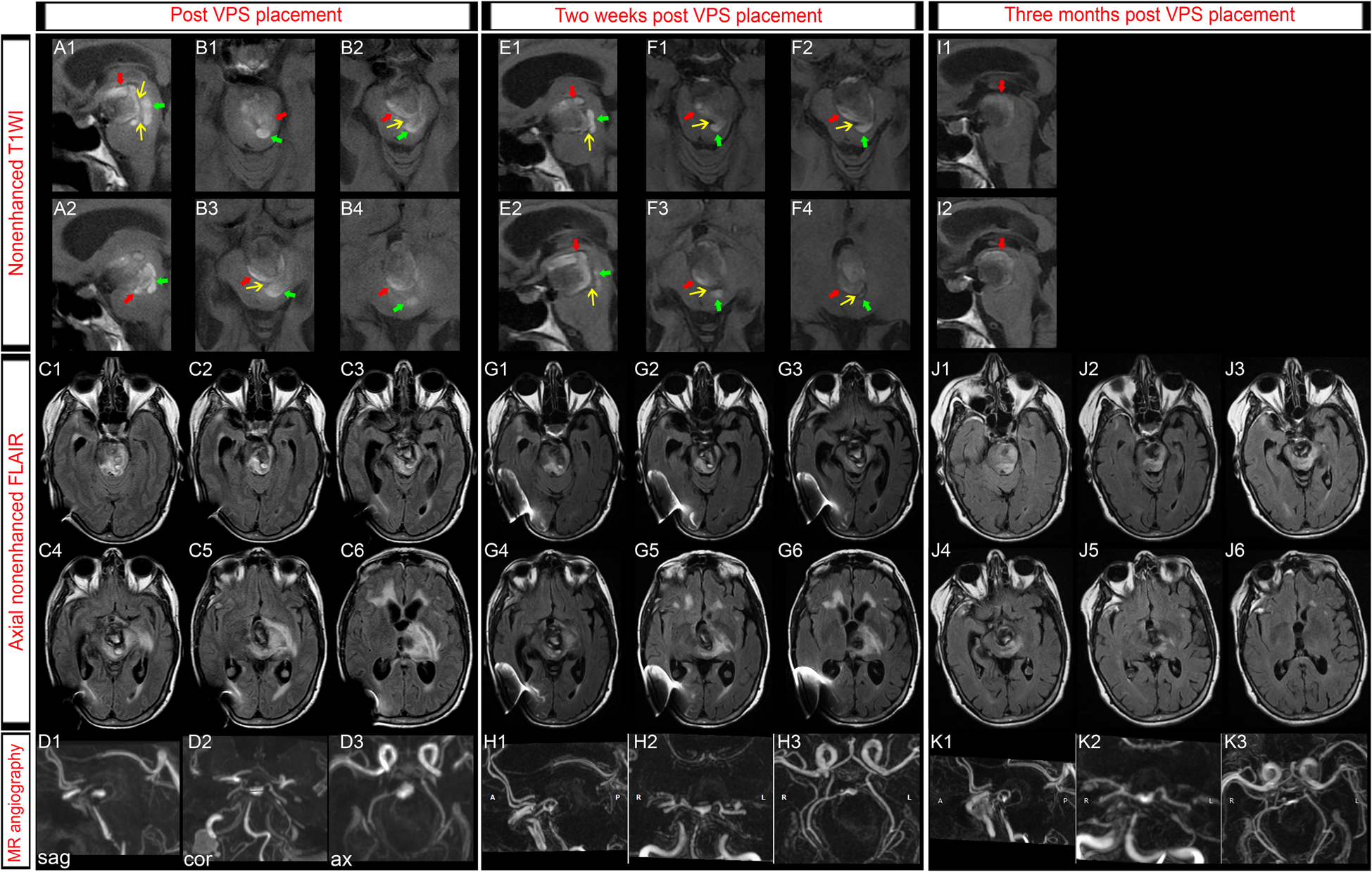This screenshot has width=1372, height=872.
Task: Click the A1 sagittal T1WI panel
Action: (x=111, y=114)
